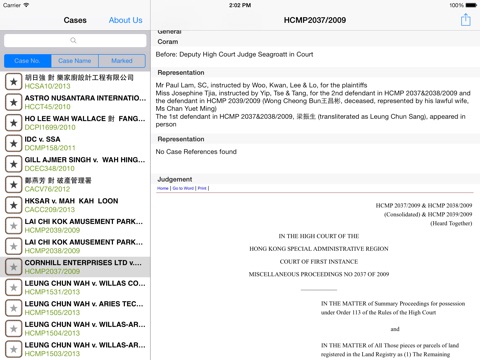Star the HCMP1503/2013 case row
Viewport: 480px width, 360px height.
pyautogui.click(x=14, y=349)
